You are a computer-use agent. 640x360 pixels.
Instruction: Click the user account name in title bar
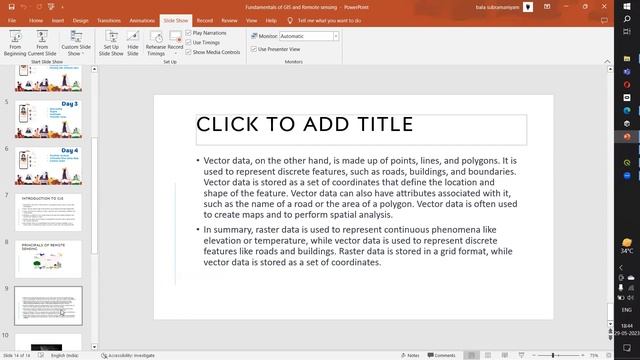click(x=497, y=7)
